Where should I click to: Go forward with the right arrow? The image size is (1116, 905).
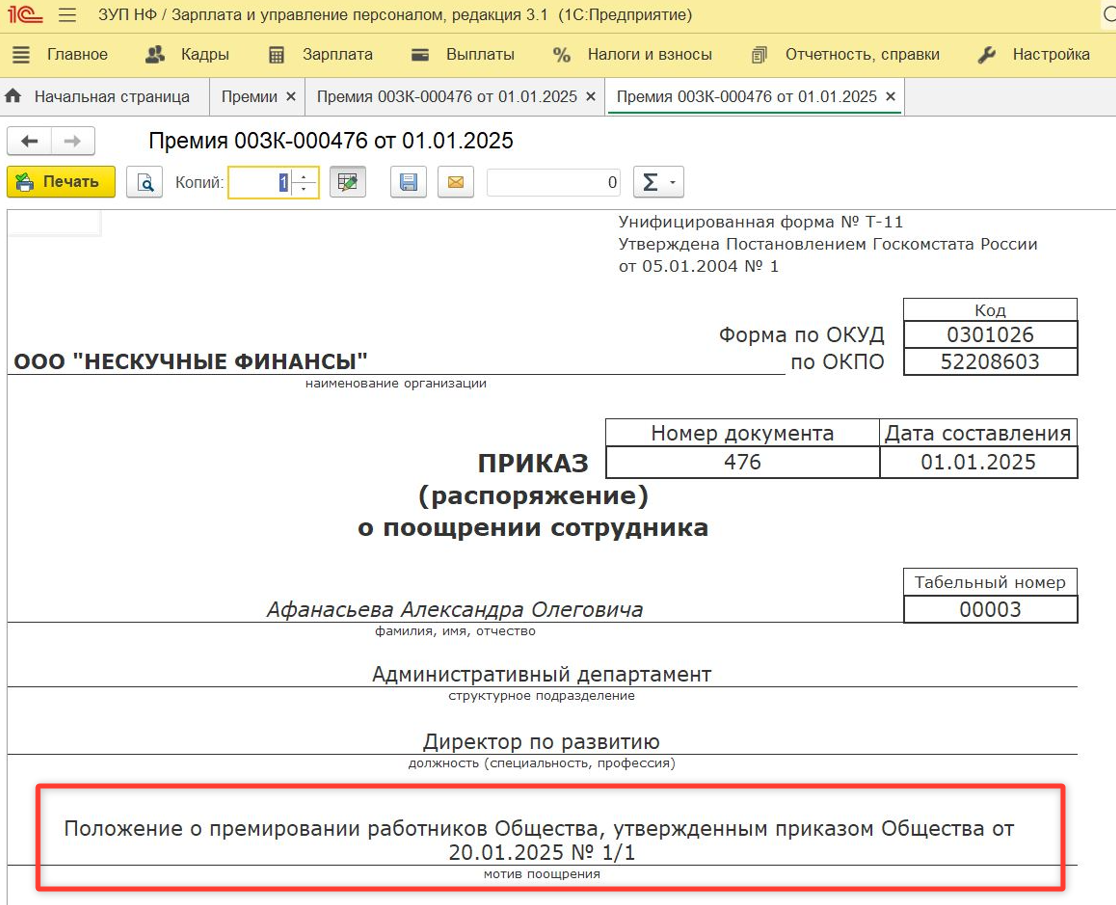click(x=73, y=142)
